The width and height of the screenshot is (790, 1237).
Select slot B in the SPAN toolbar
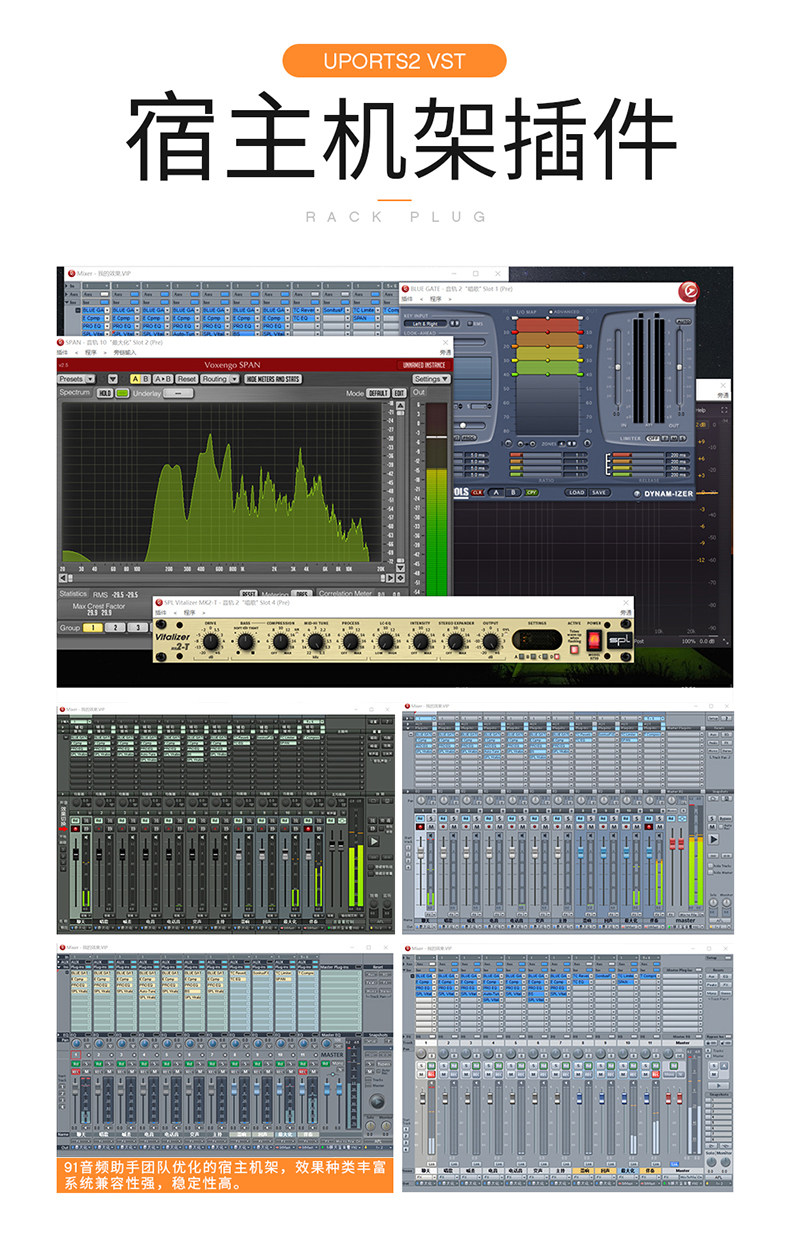point(146,379)
